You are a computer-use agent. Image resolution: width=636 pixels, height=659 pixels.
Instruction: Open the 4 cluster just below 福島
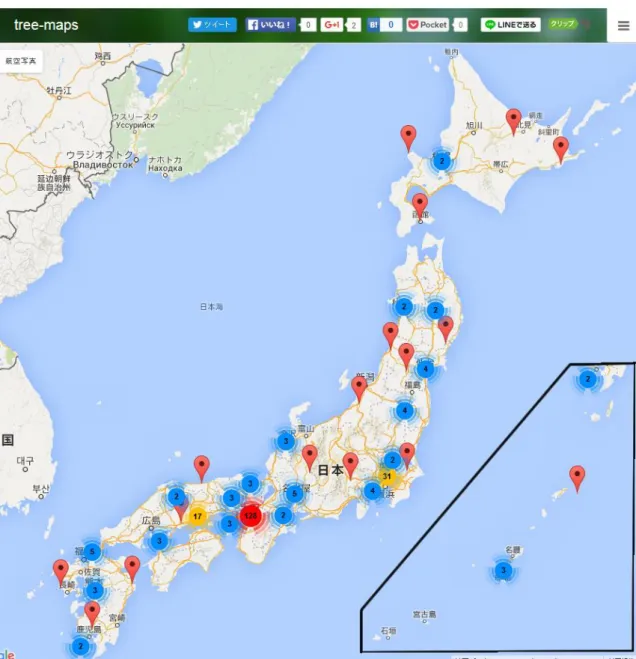(x=405, y=411)
